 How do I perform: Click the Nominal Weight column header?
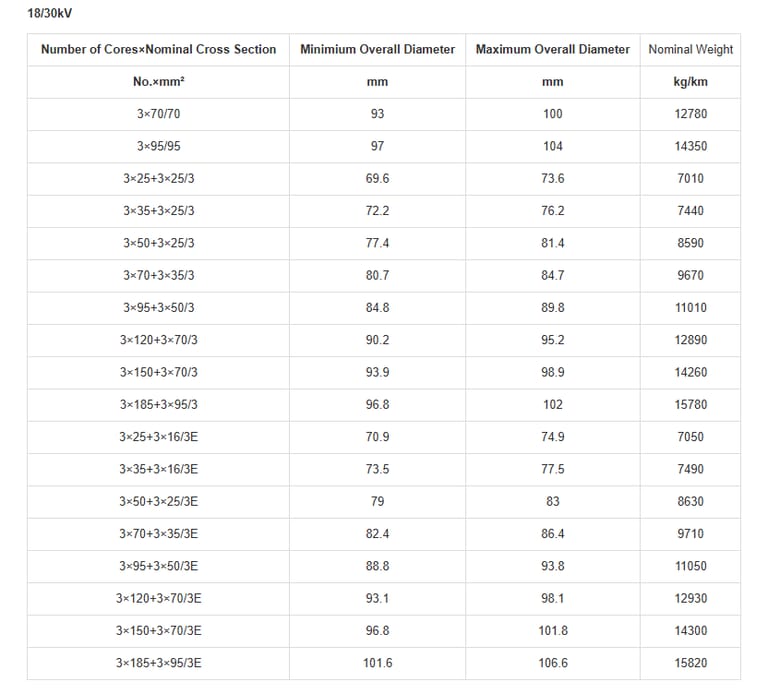pos(690,49)
